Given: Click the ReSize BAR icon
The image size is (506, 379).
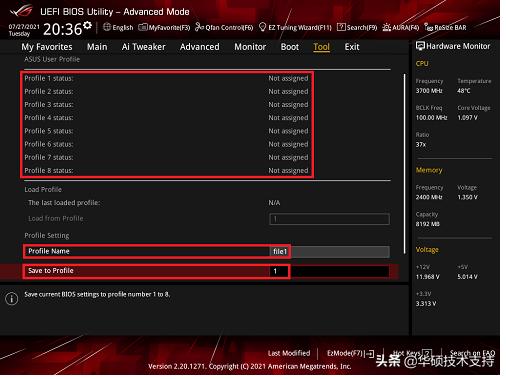Looking at the screenshot, I should pos(428,27).
